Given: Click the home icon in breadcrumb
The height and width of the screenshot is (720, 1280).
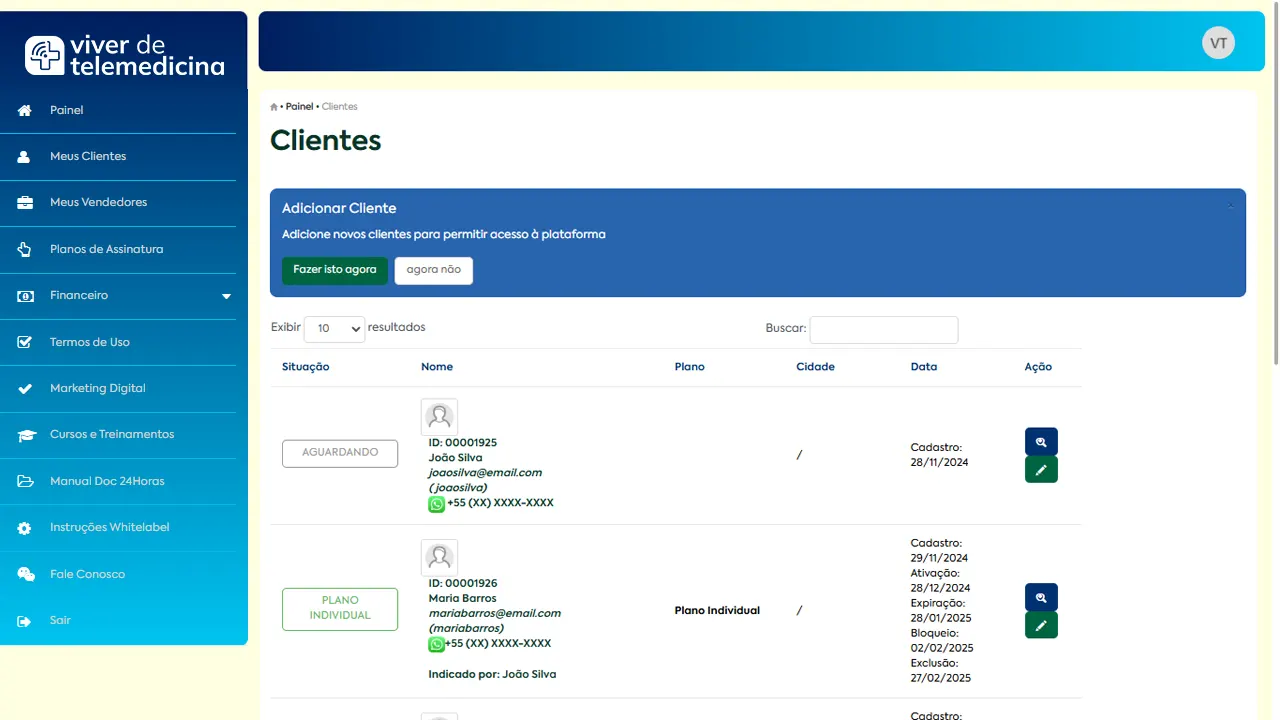Looking at the screenshot, I should pyautogui.click(x=274, y=107).
